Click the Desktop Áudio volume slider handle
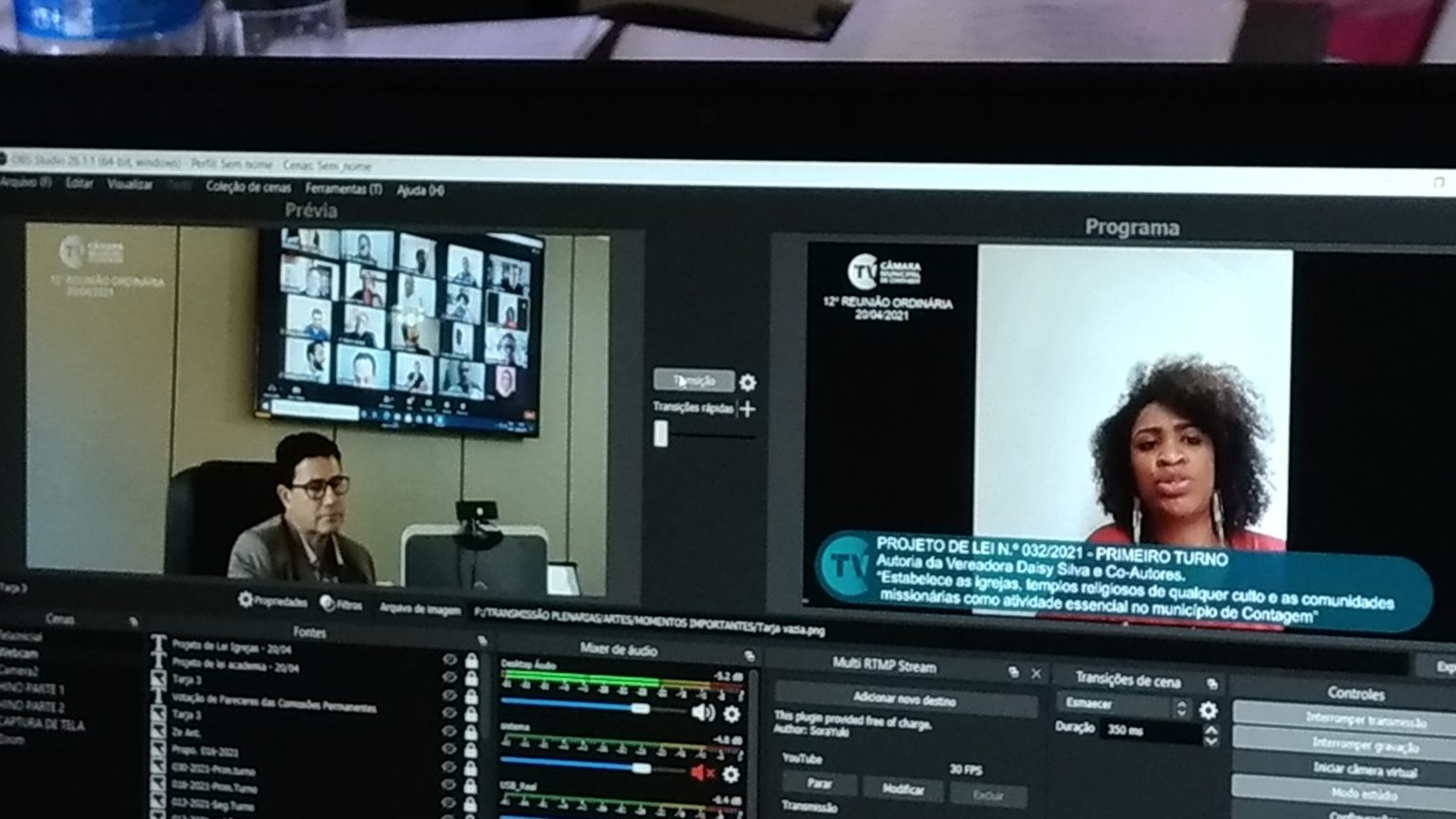The height and width of the screenshot is (819, 1456). click(x=641, y=709)
